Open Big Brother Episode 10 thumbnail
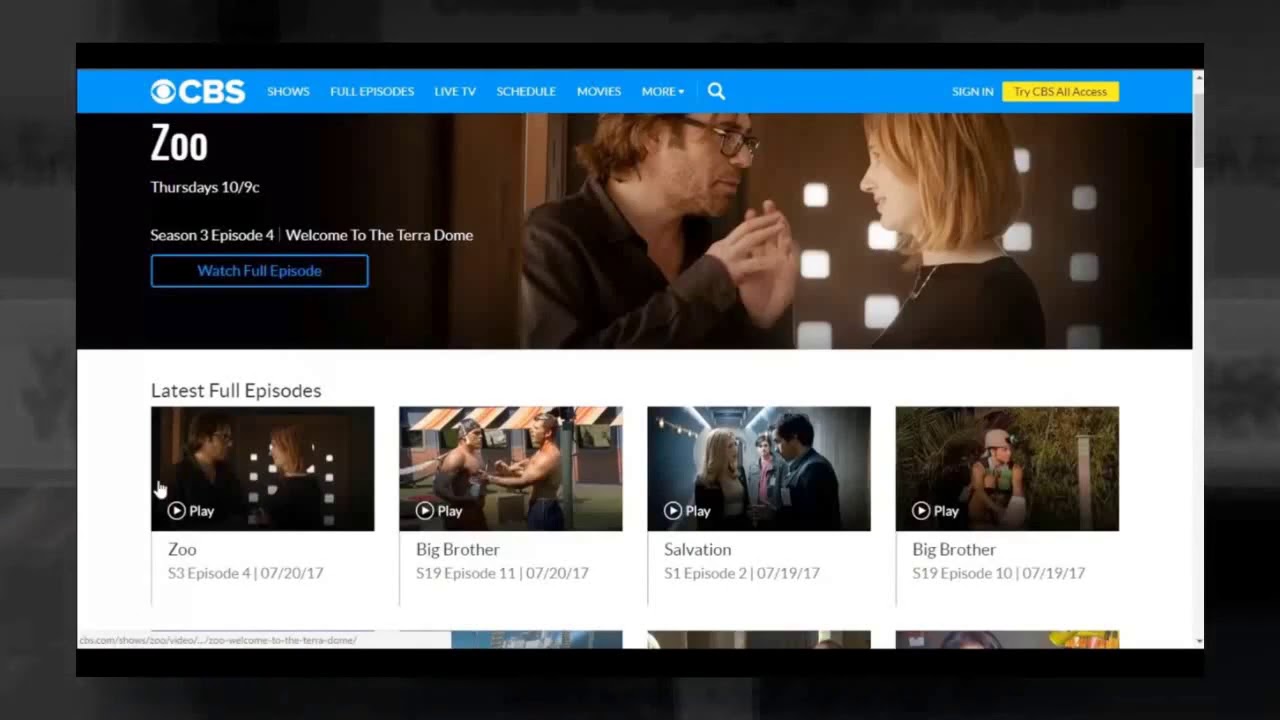The image size is (1280, 720). click(x=1006, y=468)
